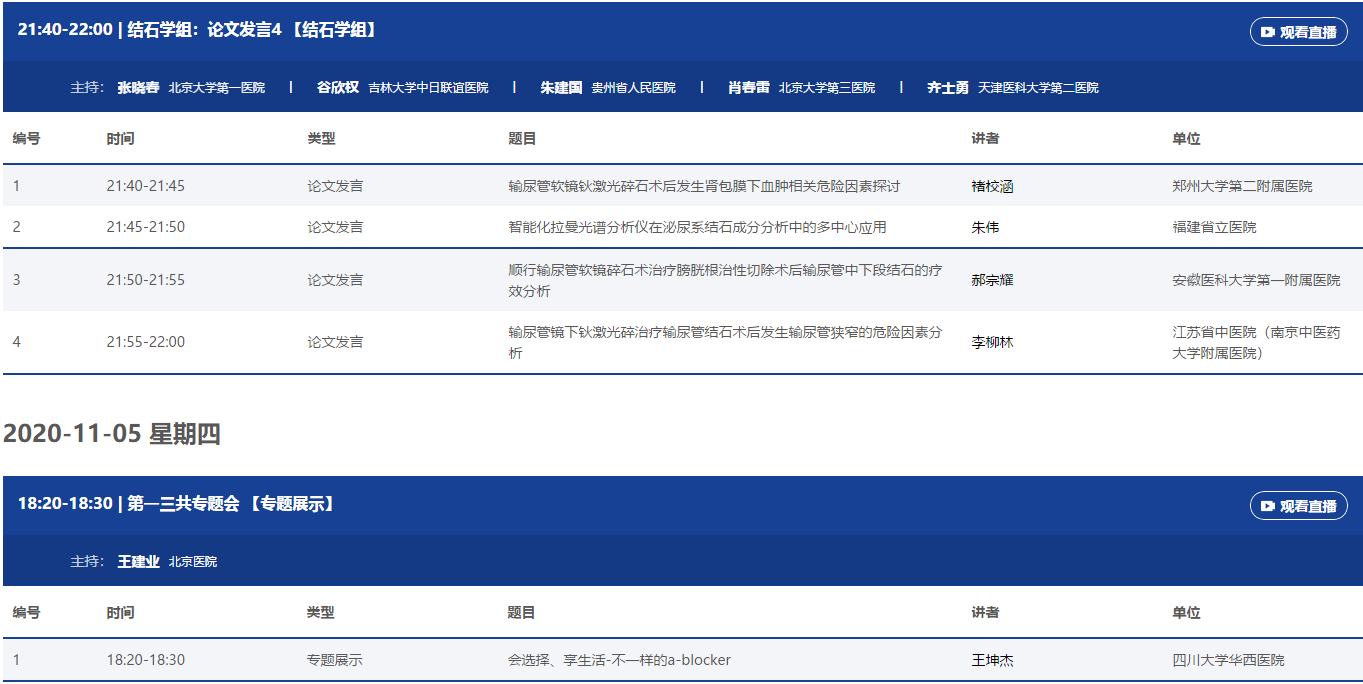Click speaker name 王坤杰
Image resolution: width=1363 pixels, height=684 pixels.
click(992, 660)
